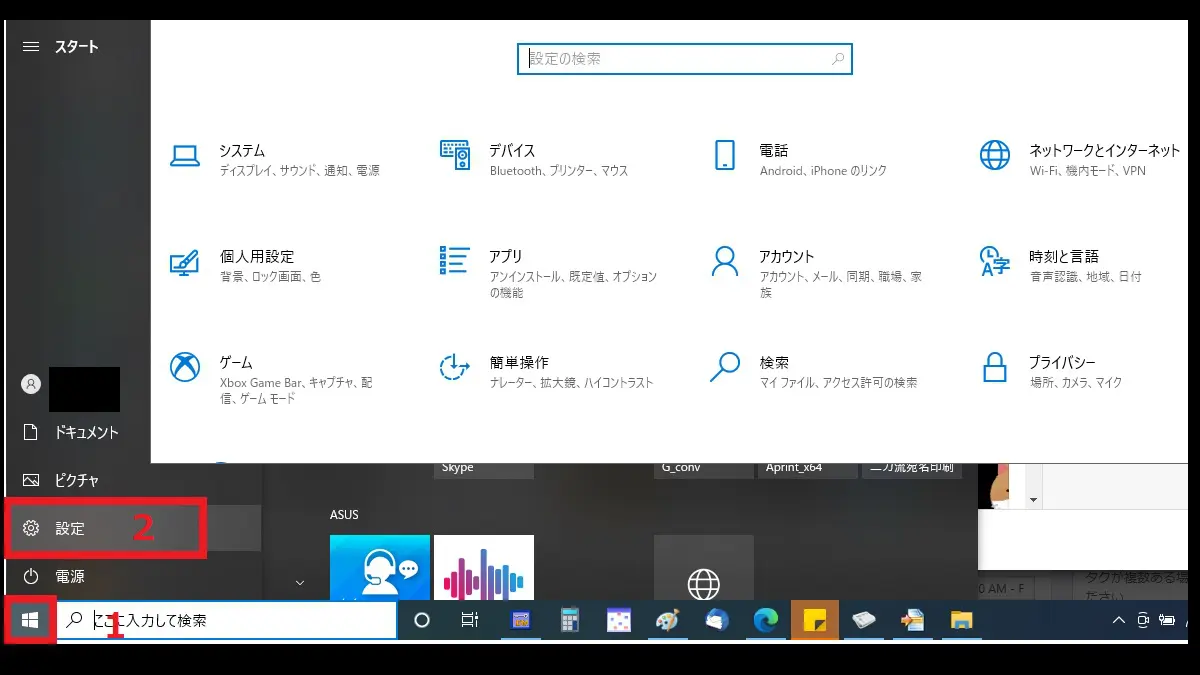Open the 電話 phone settings
This screenshot has width=1200, height=675.
[x=800, y=159]
